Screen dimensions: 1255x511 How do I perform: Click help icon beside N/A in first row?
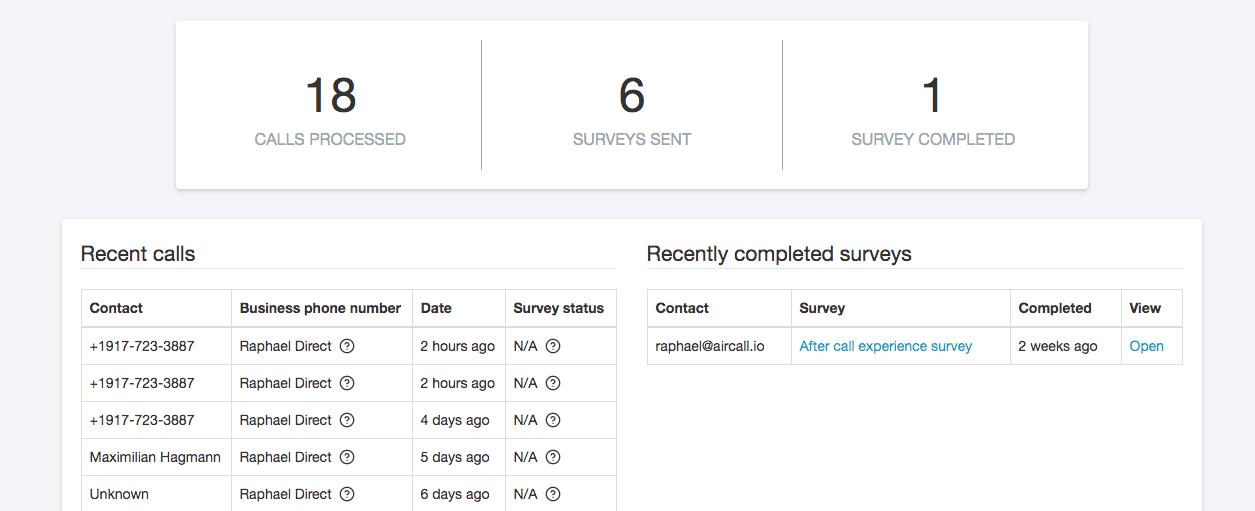(553, 346)
